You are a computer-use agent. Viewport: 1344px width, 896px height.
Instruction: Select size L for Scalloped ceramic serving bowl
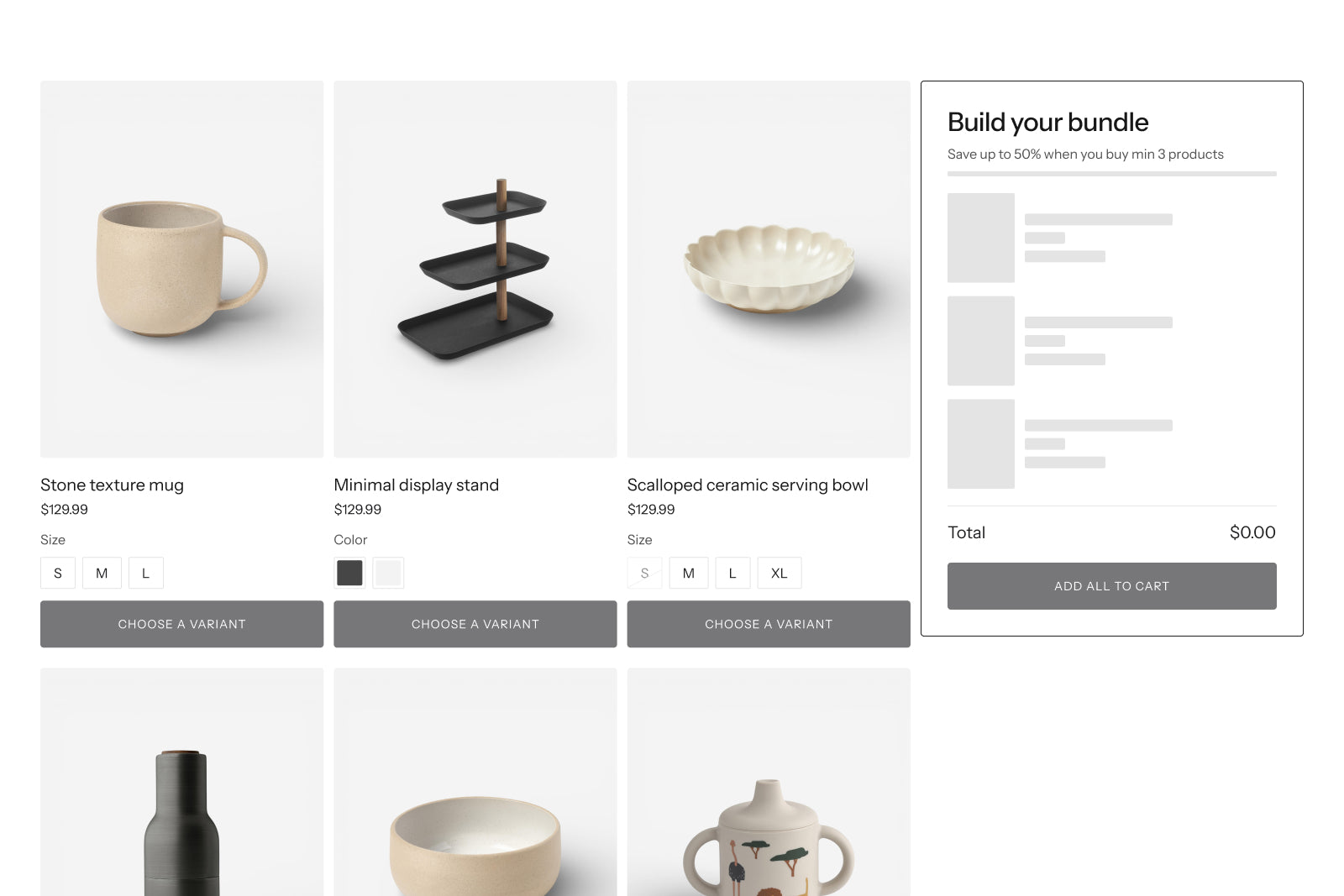tap(732, 573)
